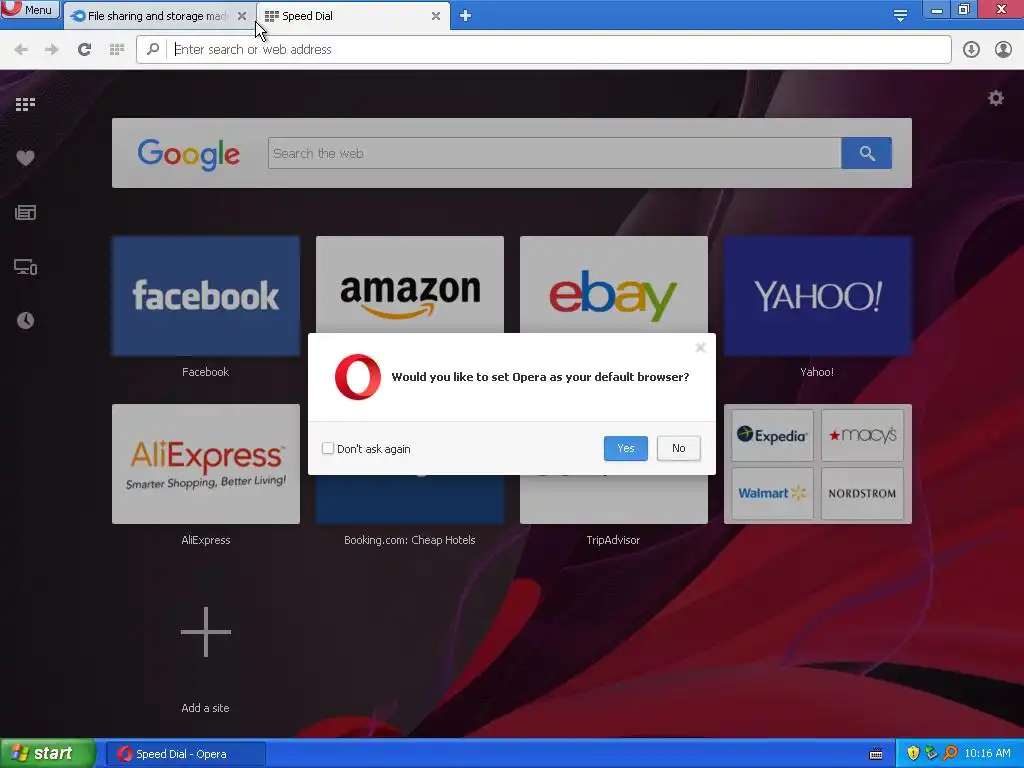Viewport: 1024px width, 768px height.
Task: Open bookmarks via the sidebar heart icon
Action: click(x=25, y=157)
